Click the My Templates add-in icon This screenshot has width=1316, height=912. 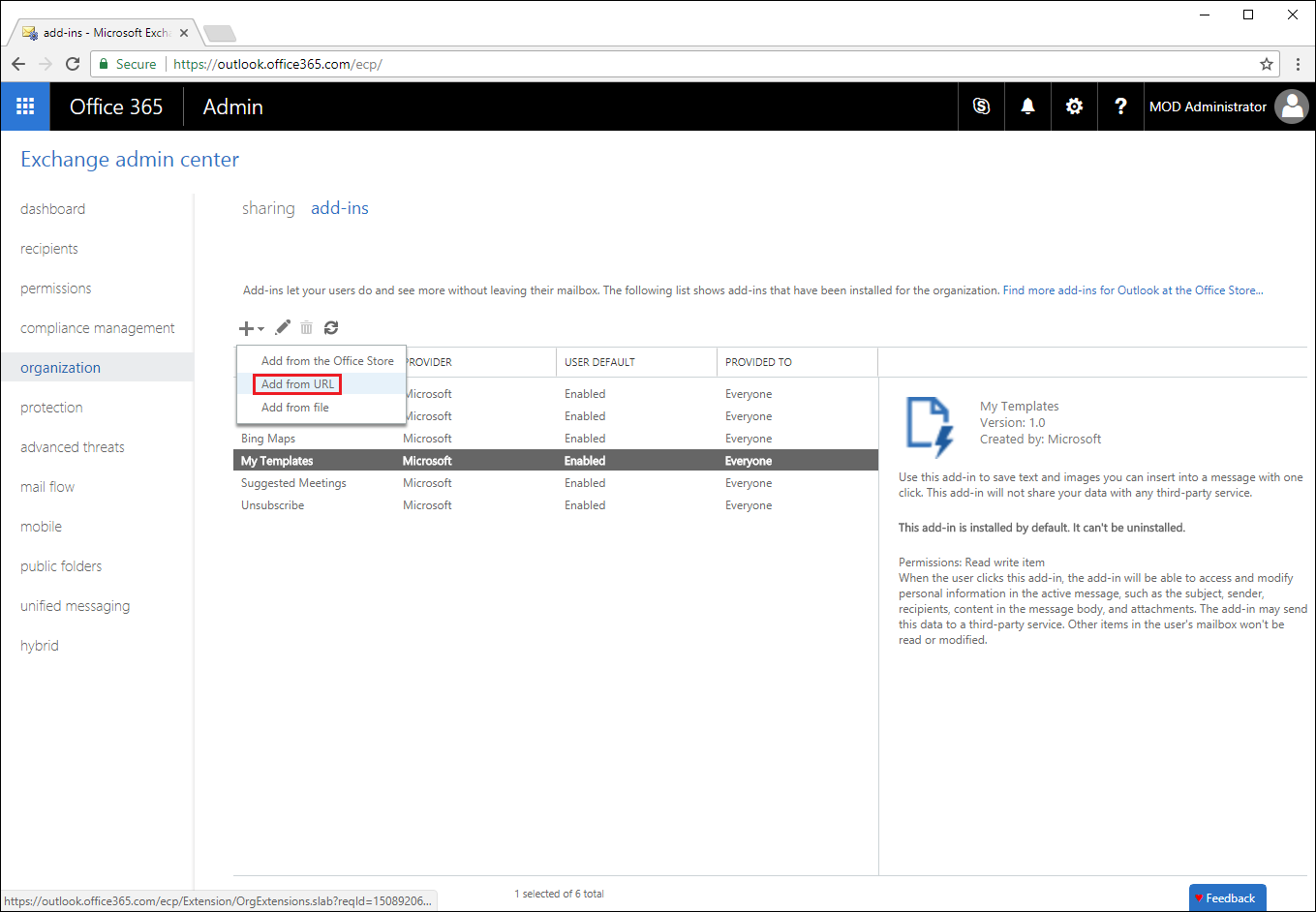[931, 426]
